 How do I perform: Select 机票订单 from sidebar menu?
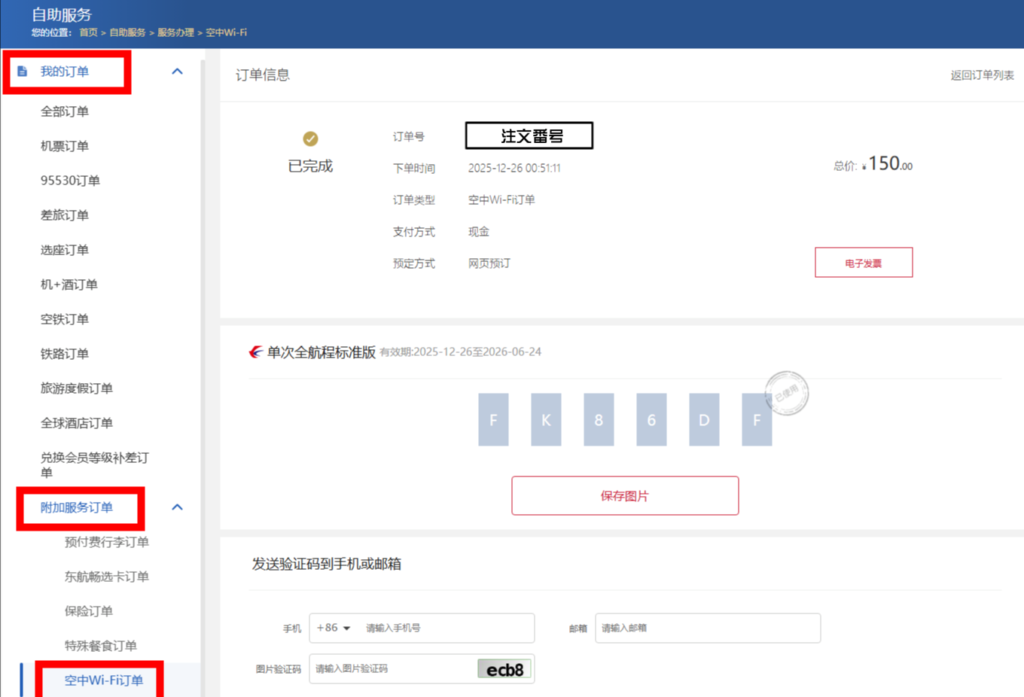click(65, 146)
